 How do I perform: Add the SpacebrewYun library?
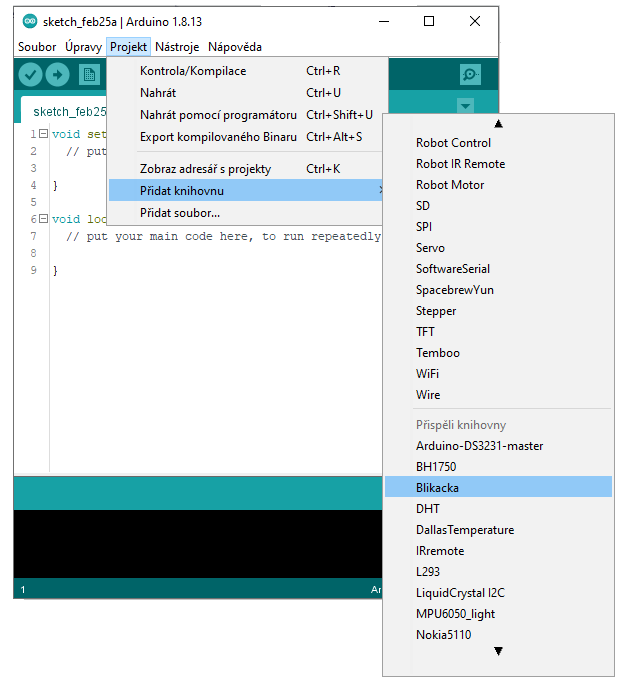(x=498, y=290)
